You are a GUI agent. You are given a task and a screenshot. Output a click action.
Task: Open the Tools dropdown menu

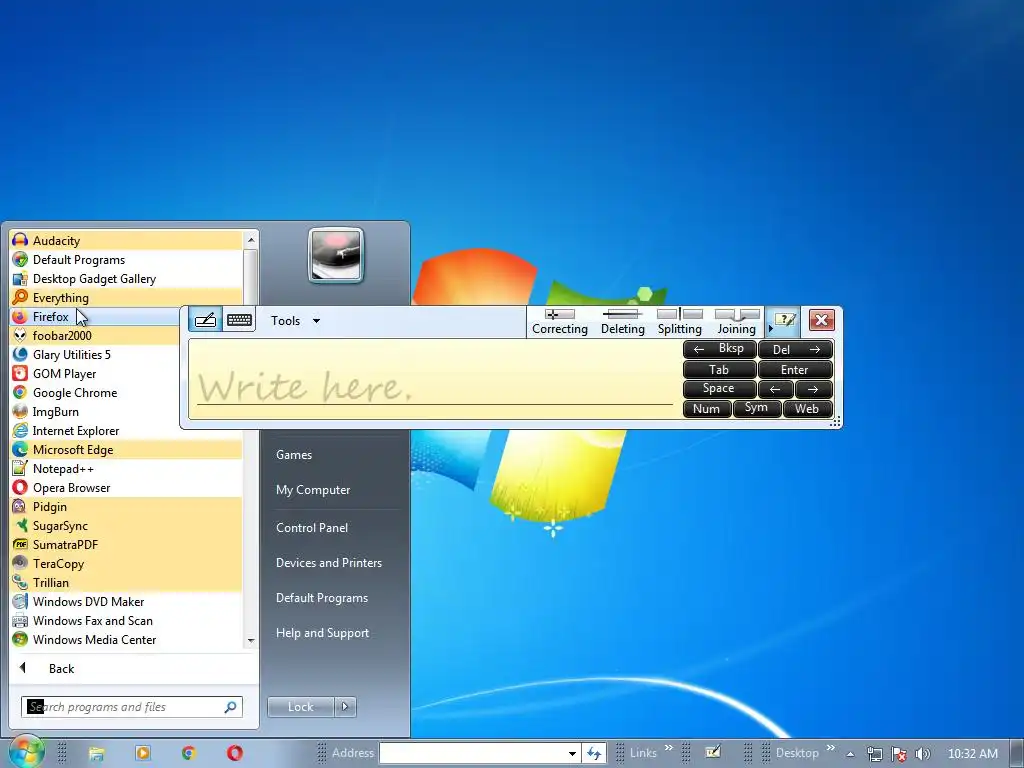tap(295, 321)
